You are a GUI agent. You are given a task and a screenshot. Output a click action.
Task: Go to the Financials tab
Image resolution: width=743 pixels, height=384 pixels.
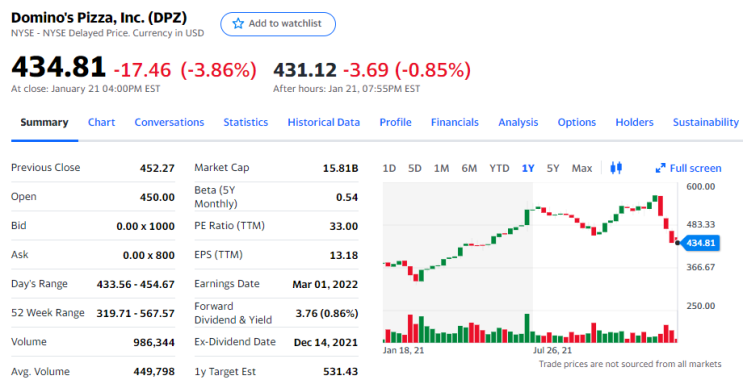tap(454, 122)
